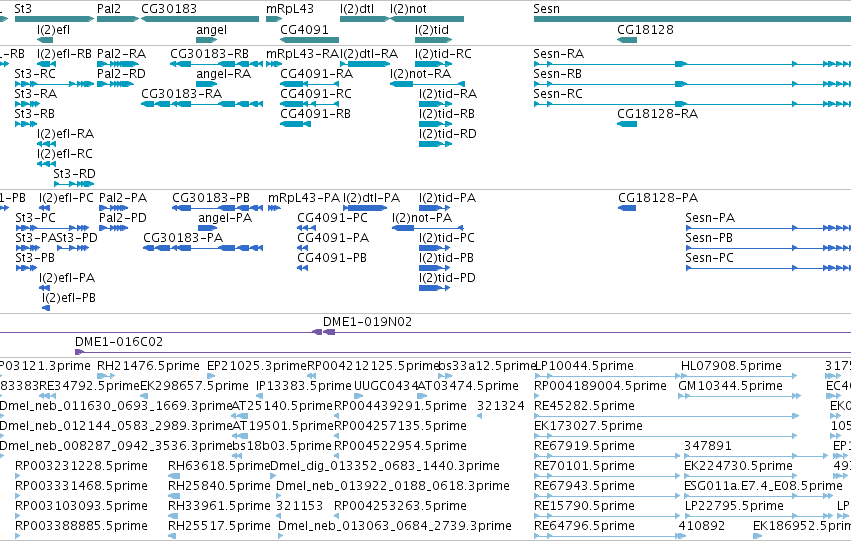Open the CG30183 gene feature
This screenshot has height=541, width=851.
200,19
